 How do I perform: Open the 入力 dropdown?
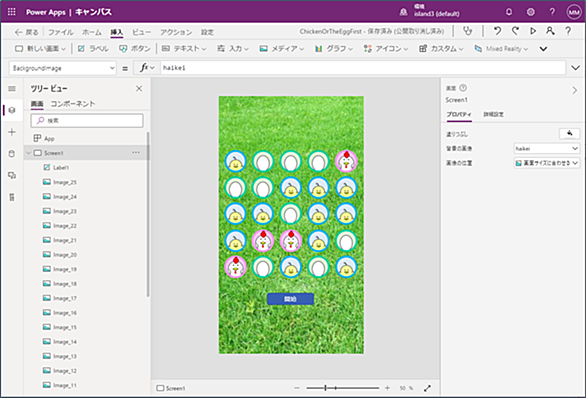click(233, 49)
